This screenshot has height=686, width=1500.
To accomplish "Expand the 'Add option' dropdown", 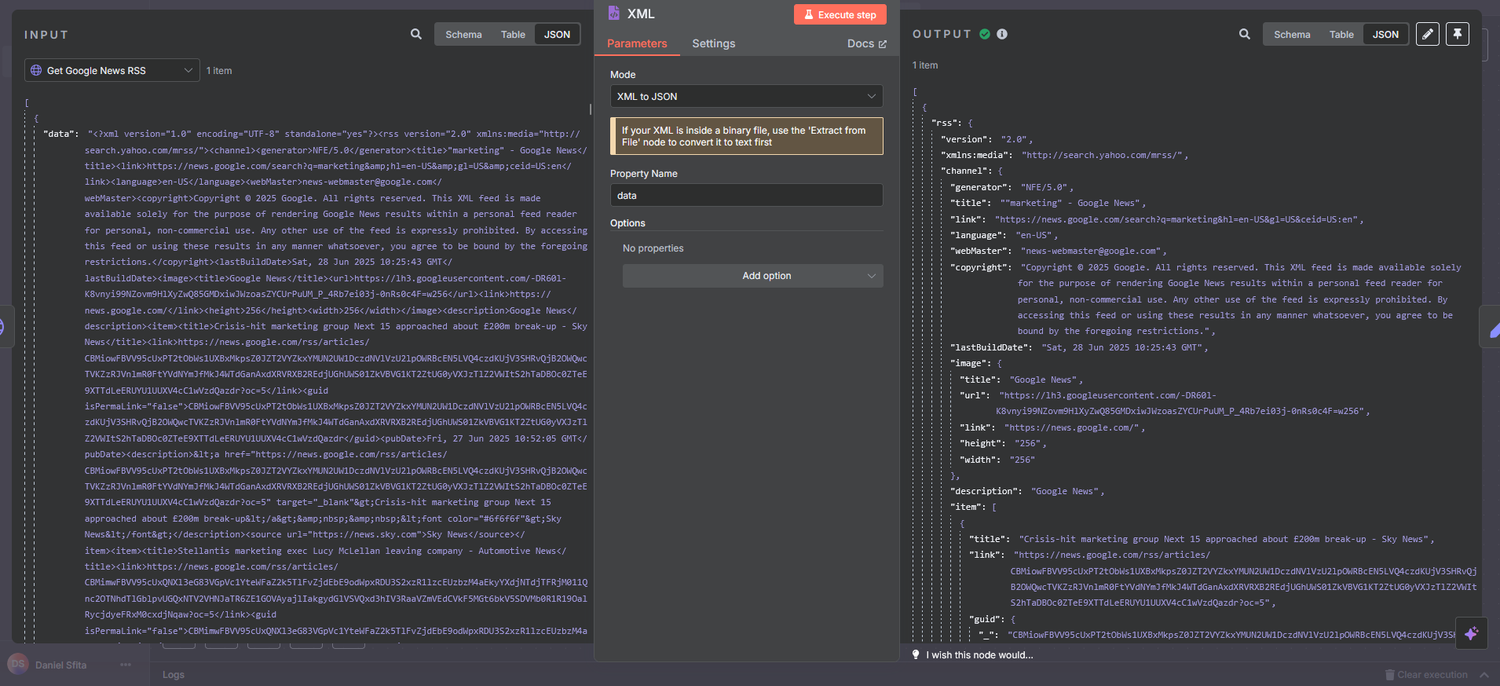I will [x=752, y=275].
